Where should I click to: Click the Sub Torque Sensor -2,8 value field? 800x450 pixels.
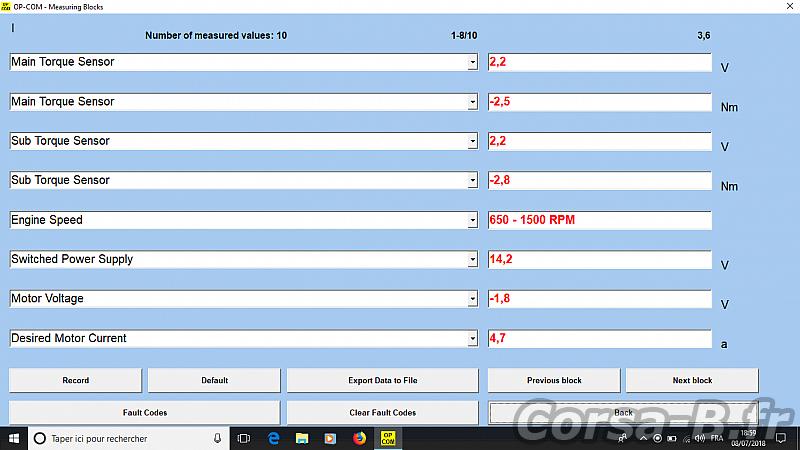click(x=599, y=180)
